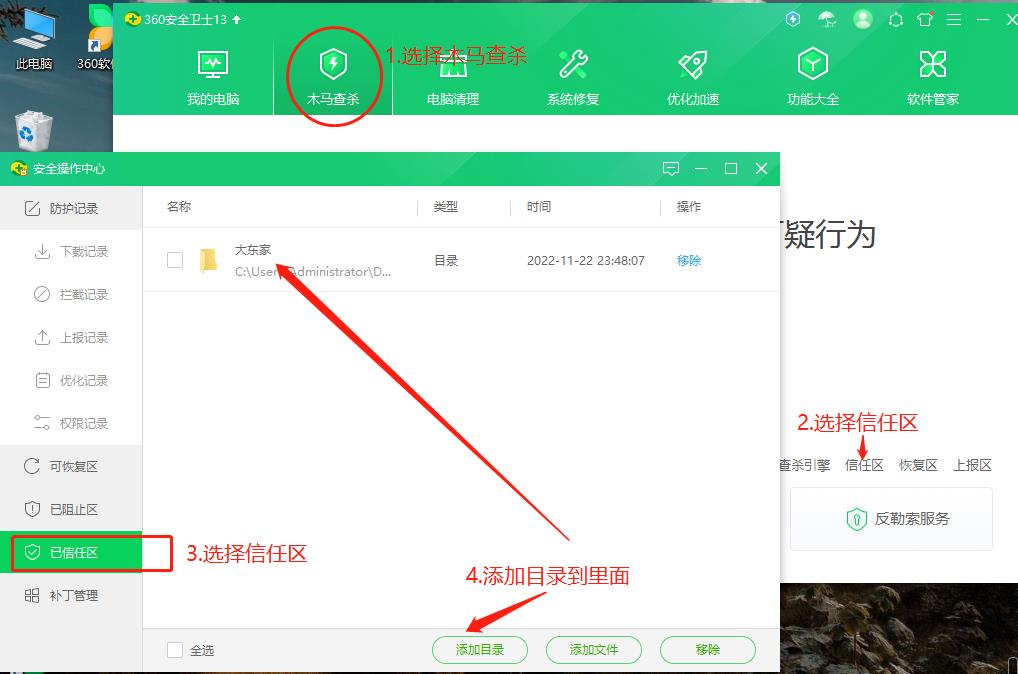Open 补丁管理 sidebar item
This screenshot has height=674, width=1018.
(x=72, y=595)
